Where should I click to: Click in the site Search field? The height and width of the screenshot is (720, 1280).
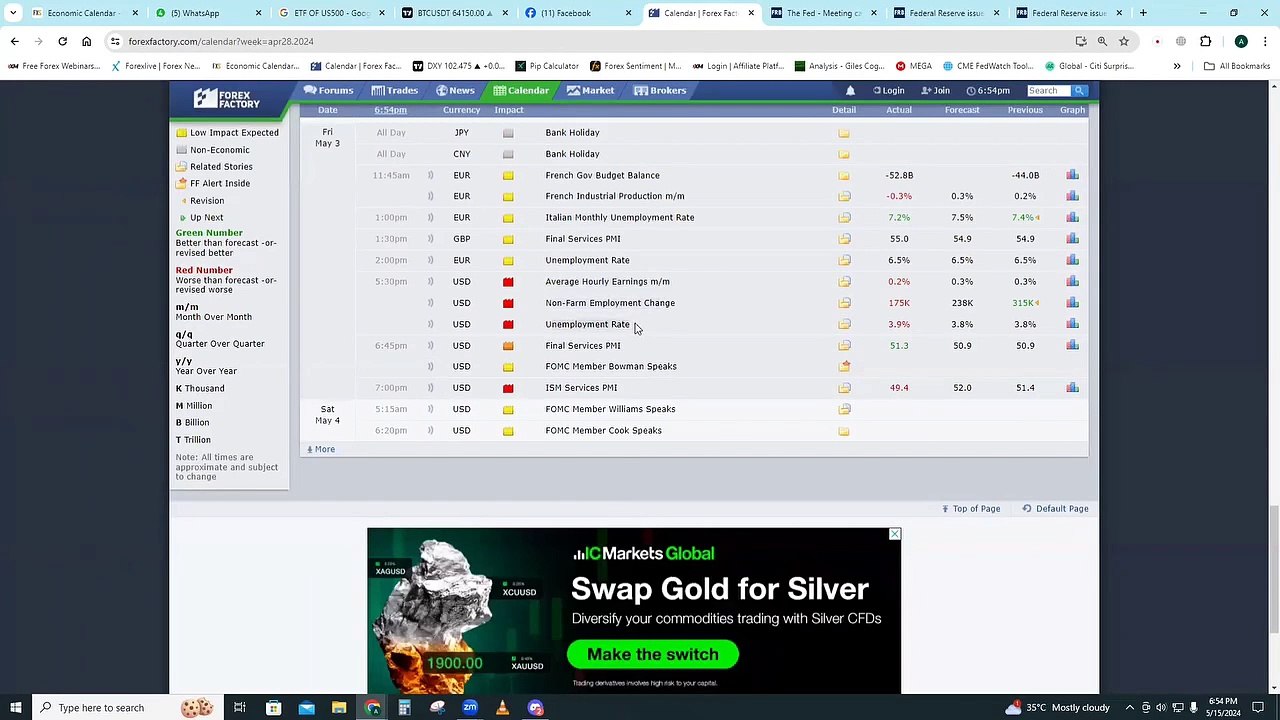coord(1049,90)
